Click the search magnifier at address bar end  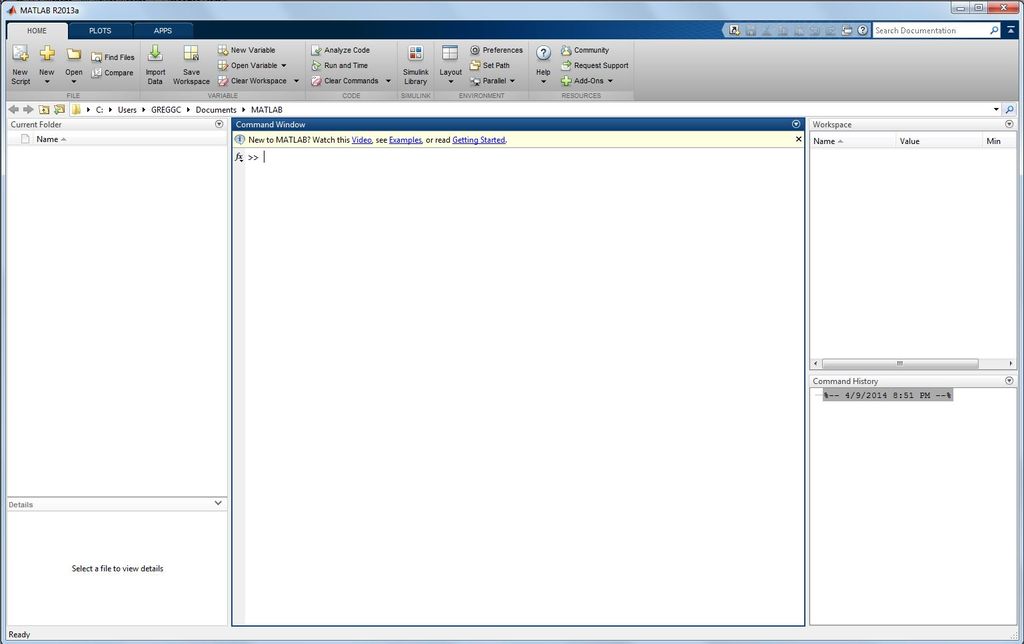[x=1010, y=110]
